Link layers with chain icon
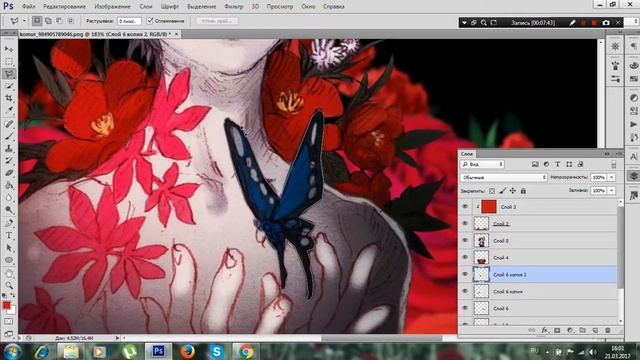The image size is (640, 360). click(x=531, y=330)
